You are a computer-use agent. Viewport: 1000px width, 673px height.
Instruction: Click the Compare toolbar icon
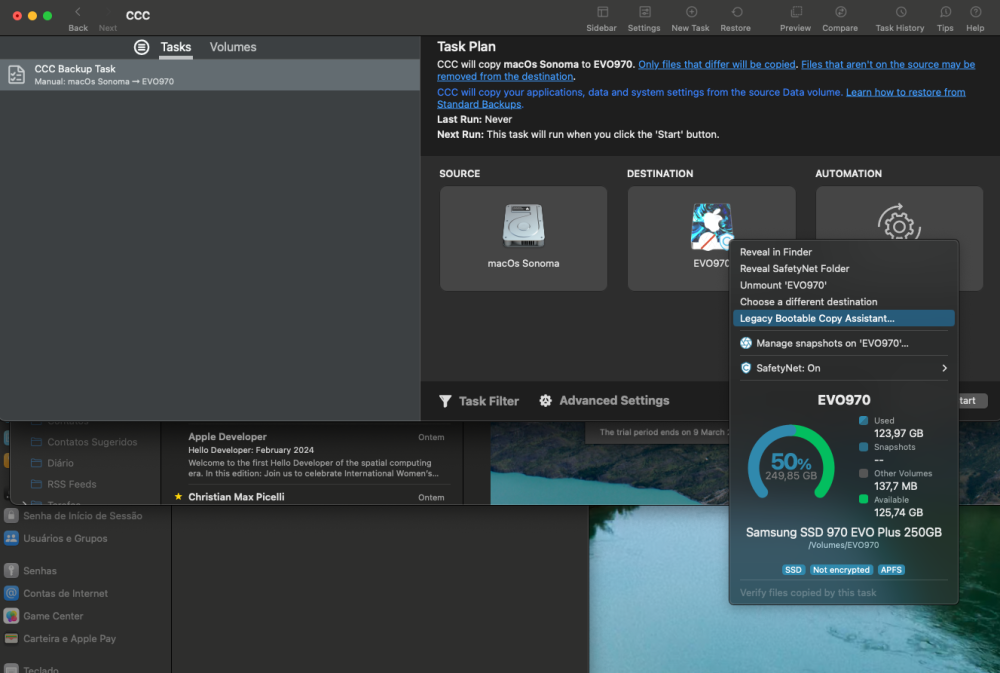[840, 12]
